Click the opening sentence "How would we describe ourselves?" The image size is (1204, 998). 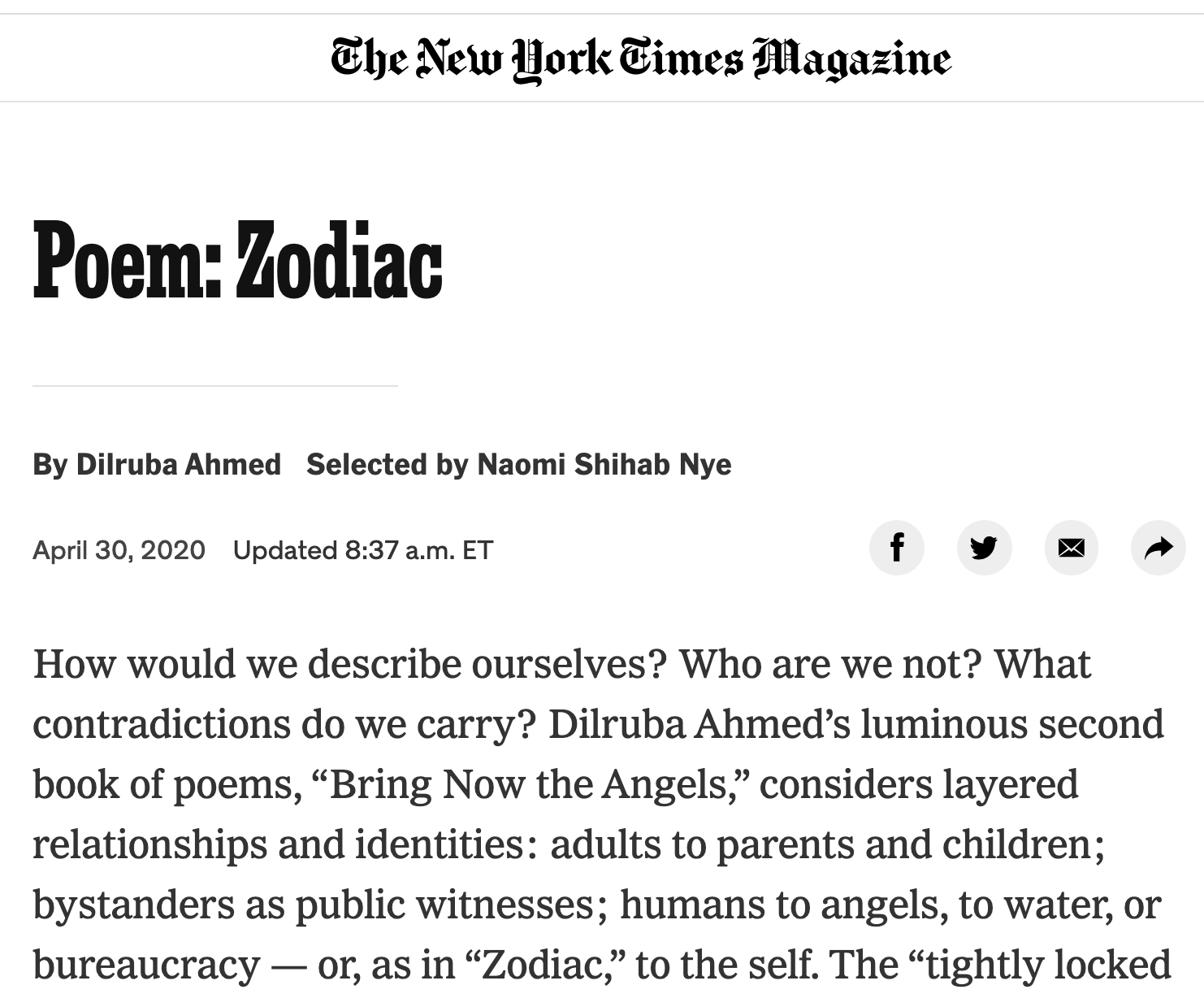pyautogui.click(x=350, y=664)
